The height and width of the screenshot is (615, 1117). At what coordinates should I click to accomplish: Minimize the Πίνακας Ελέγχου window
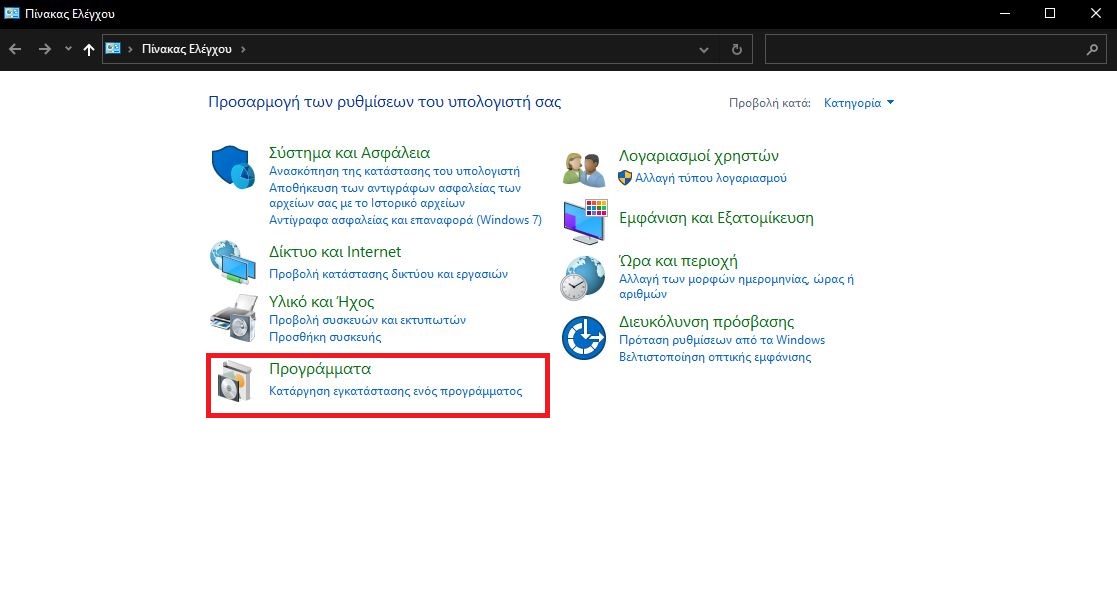[x=1004, y=14]
